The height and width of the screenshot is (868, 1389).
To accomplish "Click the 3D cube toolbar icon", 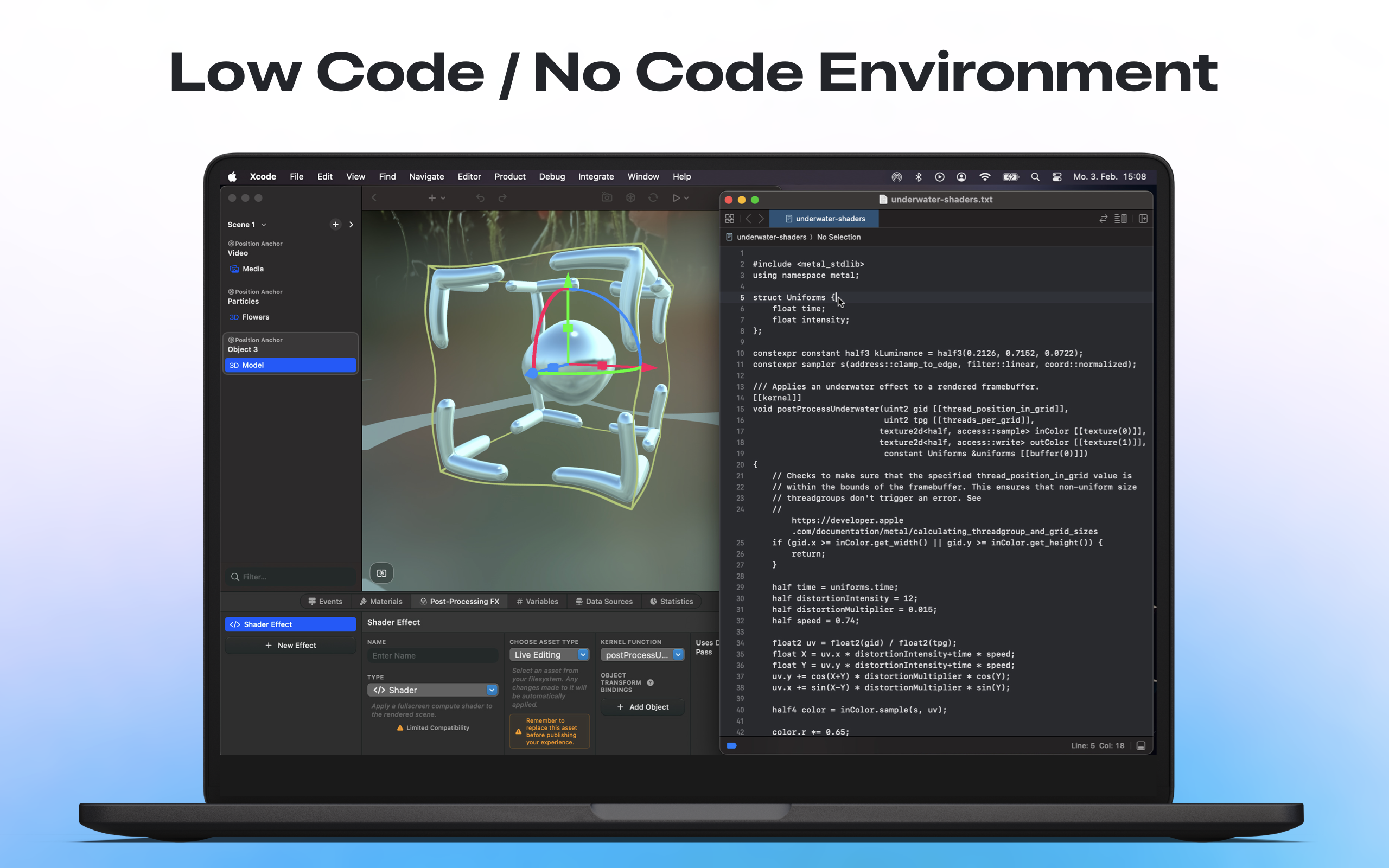I will pyautogui.click(x=630, y=197).
